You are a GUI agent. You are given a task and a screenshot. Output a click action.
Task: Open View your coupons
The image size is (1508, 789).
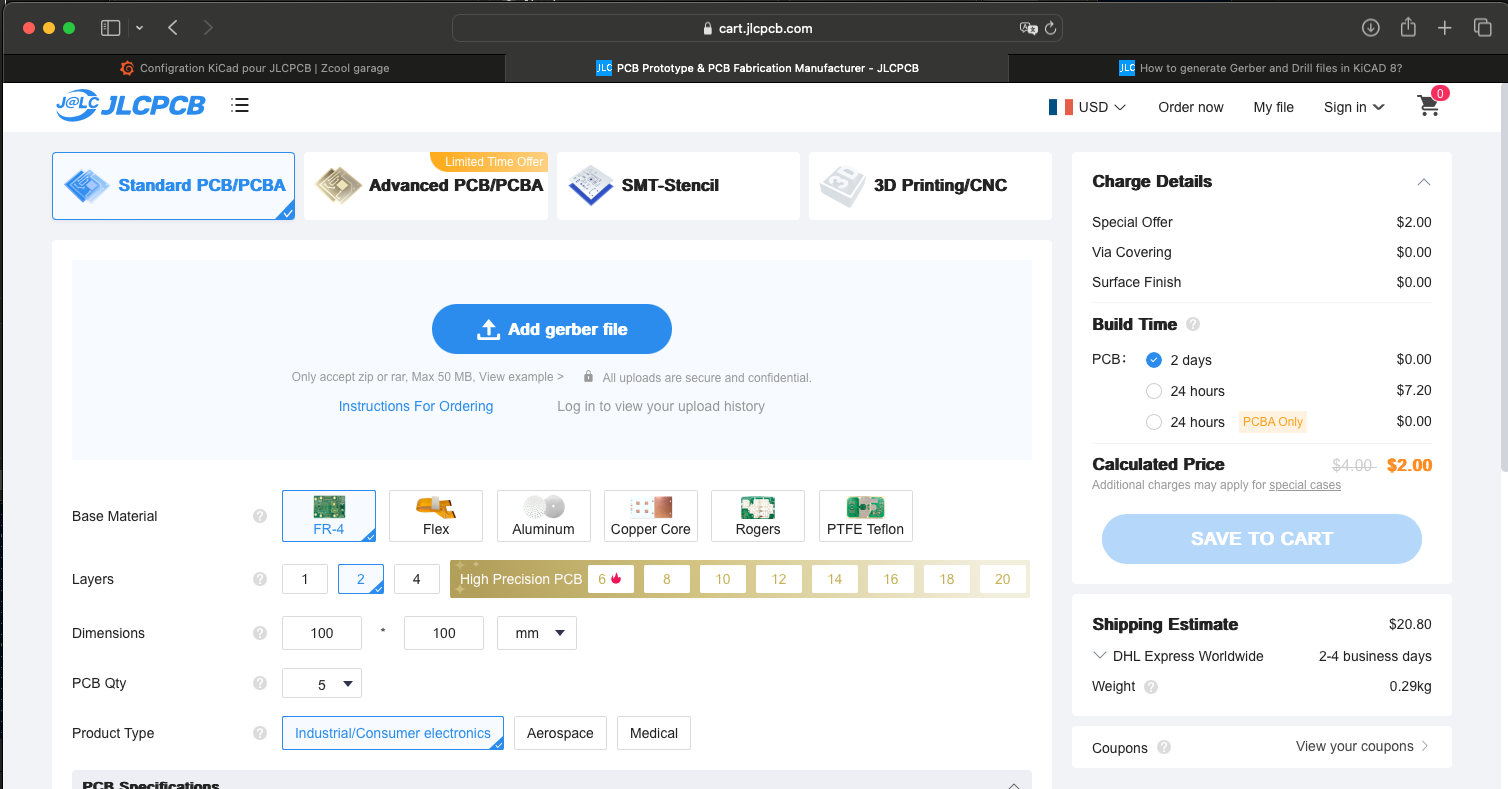pos(1362,746)
